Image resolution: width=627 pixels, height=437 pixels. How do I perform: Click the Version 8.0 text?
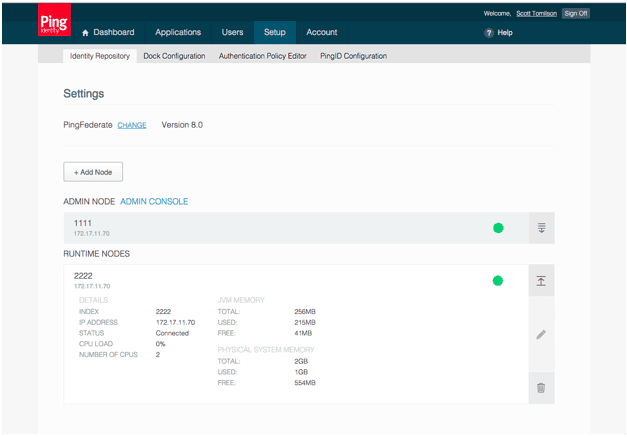click(x=182, y=125)
